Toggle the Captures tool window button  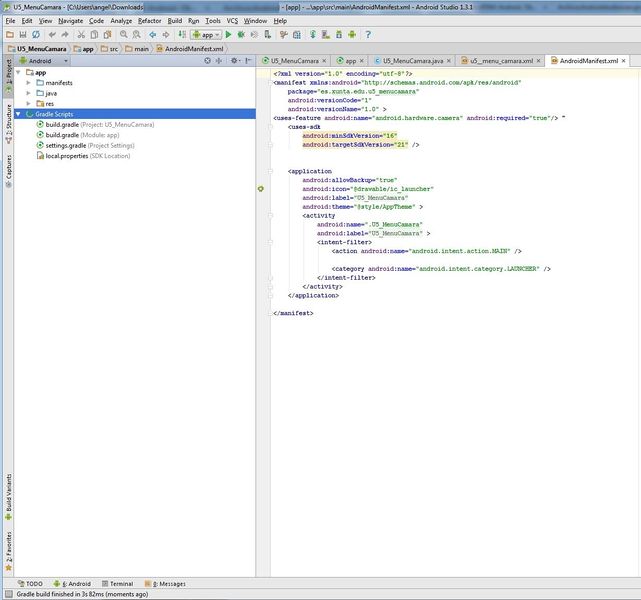pos(8,171)
